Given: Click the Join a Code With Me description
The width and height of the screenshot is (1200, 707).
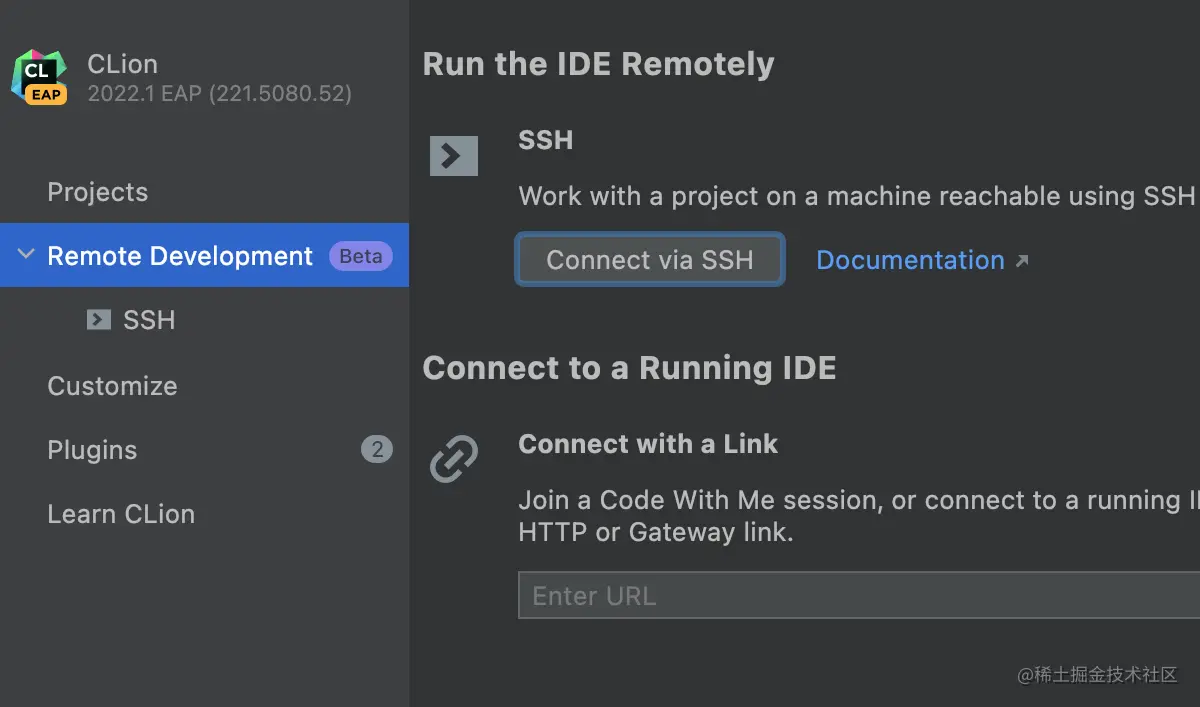Looking at the screenshot, I should [859, 516].
